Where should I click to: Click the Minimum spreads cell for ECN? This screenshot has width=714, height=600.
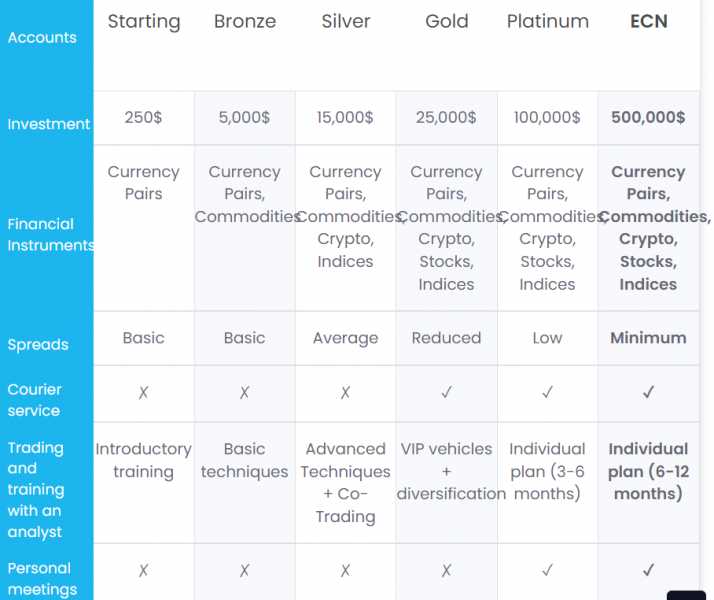click(x=648, y=338)
